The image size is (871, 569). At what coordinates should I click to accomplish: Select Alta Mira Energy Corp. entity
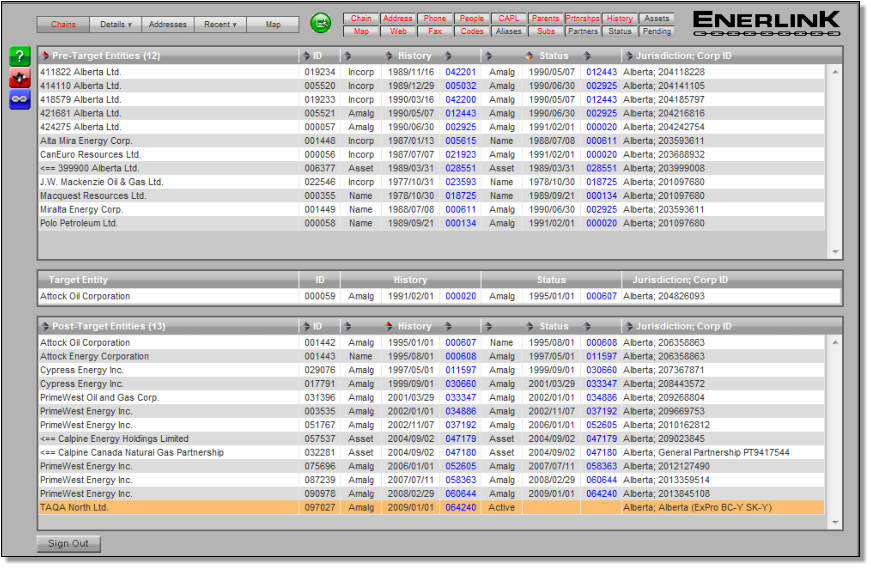coord(86,141)
